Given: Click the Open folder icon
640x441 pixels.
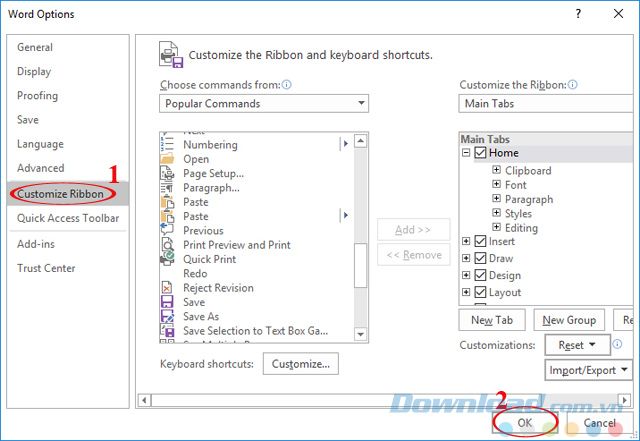Looking at the screenshot, I should [167, 159].
